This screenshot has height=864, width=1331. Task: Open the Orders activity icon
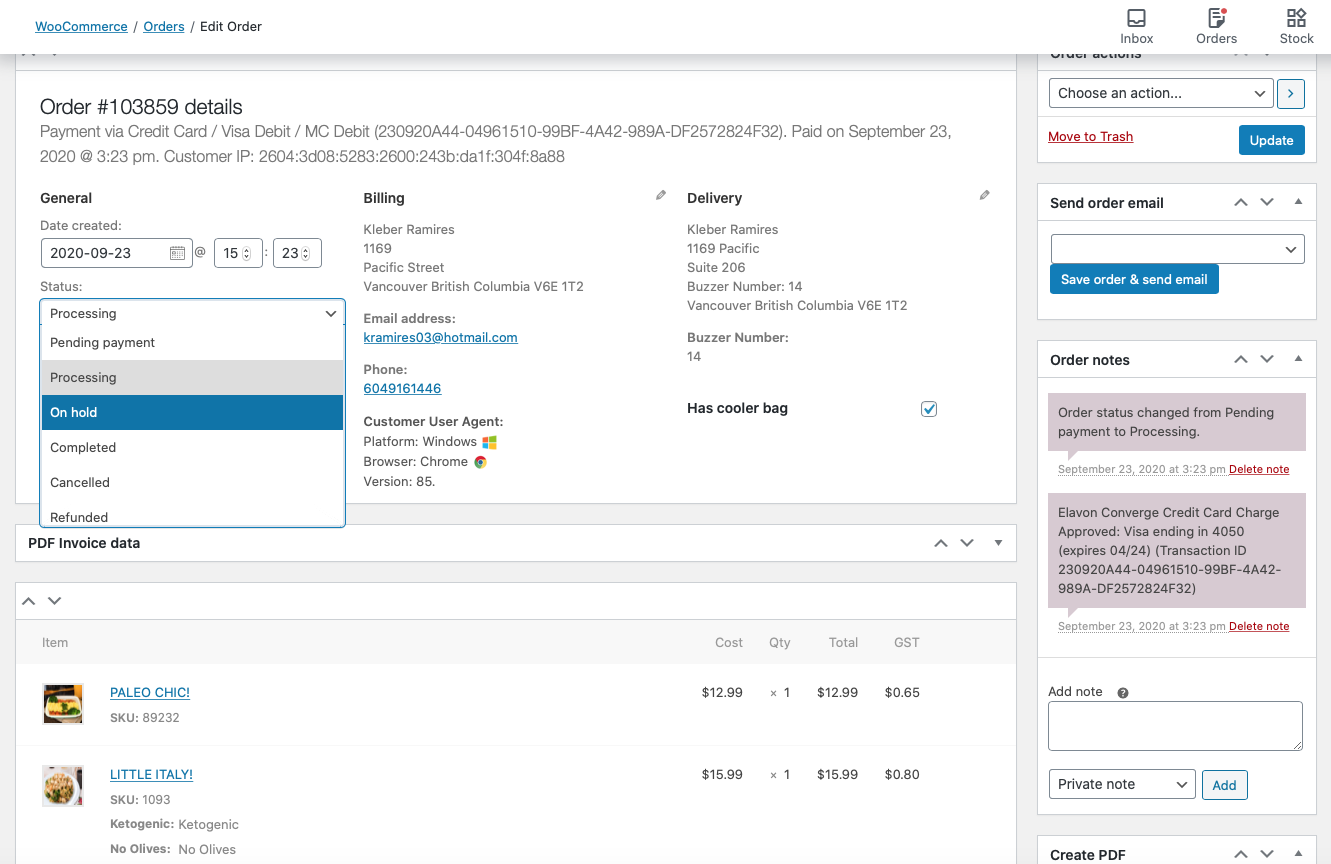[1216, 26]
